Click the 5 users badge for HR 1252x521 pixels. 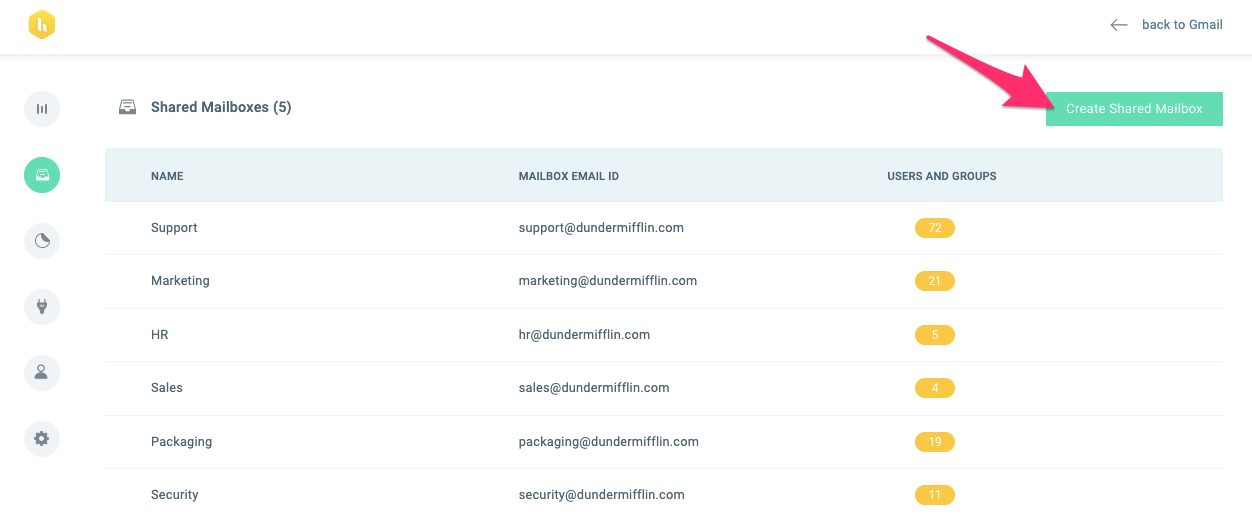935,335
